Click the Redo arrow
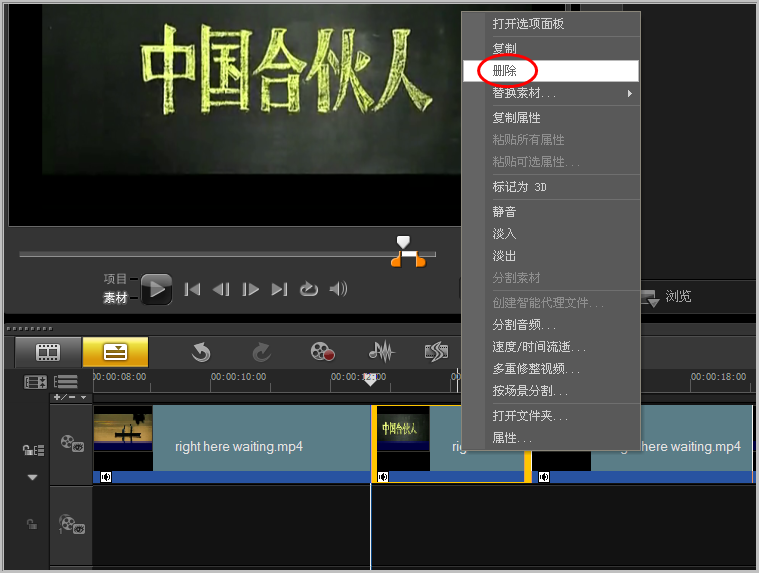The height and width of the screenshot is (573, 759). [x=262, y=352]
